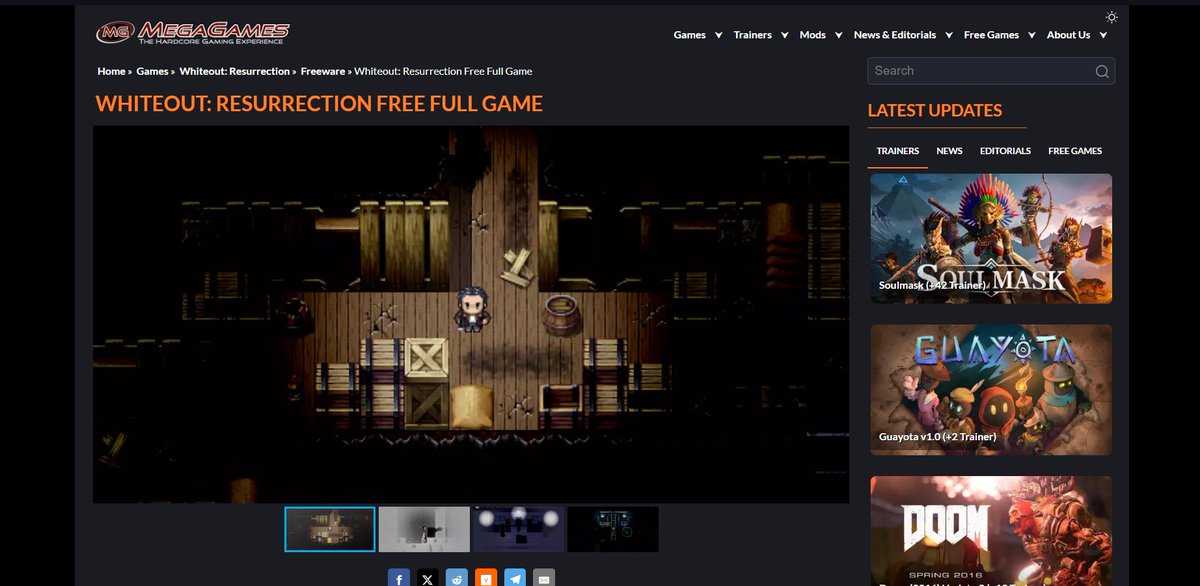The width and height of the screenshot is (1200, 586).
Task: Click the MegaGames logo
Action: point(192,32)
